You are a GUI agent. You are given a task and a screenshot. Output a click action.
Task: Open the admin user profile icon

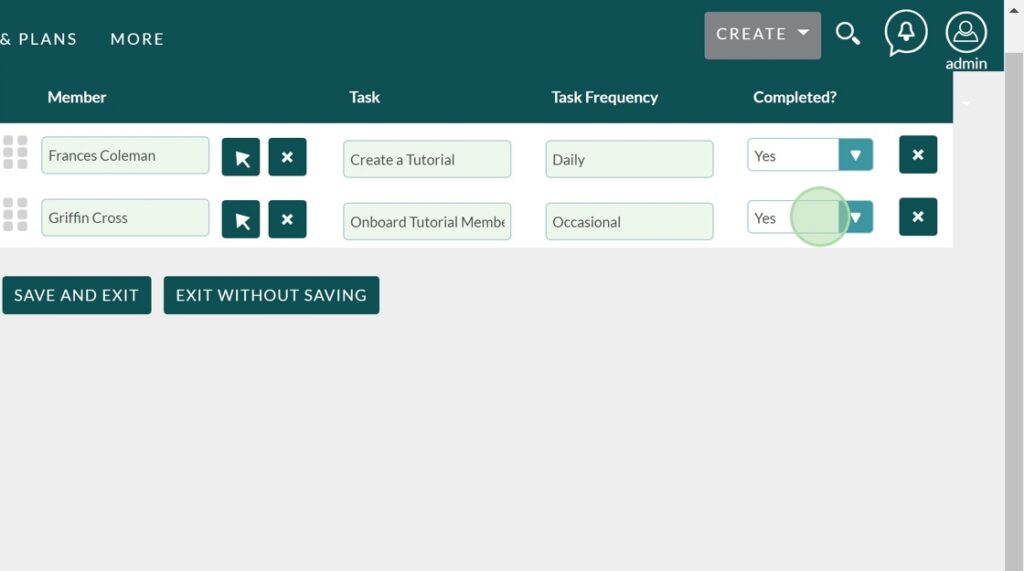(966, 34)
